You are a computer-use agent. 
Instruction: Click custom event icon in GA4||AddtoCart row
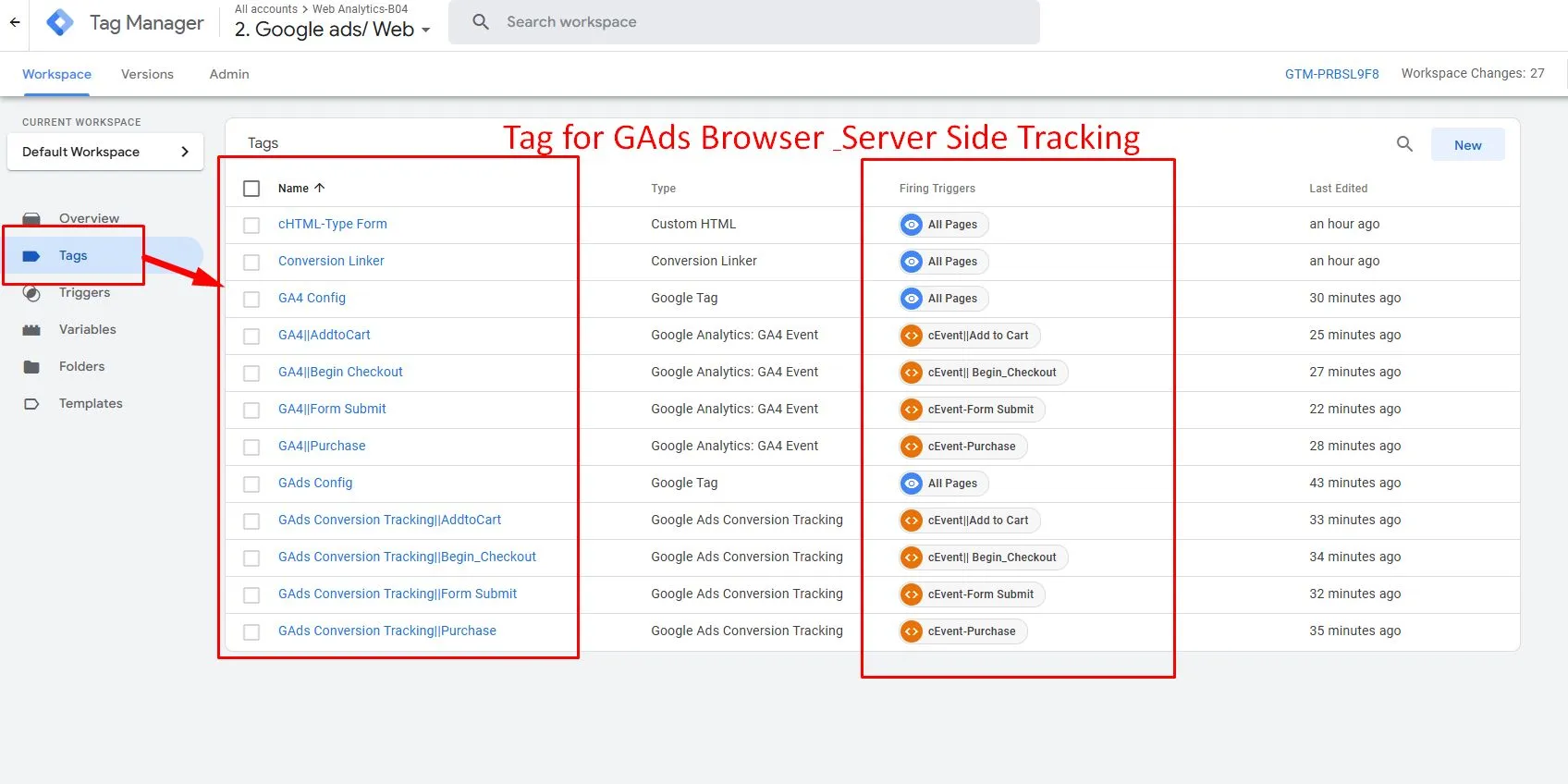coord(912,336)
